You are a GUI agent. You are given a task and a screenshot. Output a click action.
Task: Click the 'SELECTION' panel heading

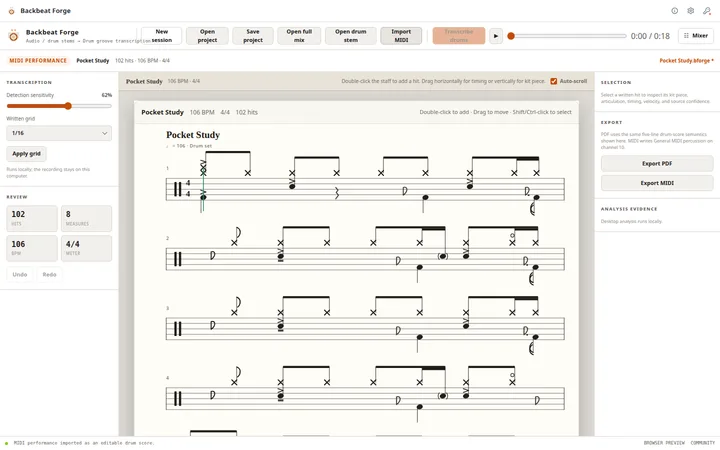[x=616, y=83]
